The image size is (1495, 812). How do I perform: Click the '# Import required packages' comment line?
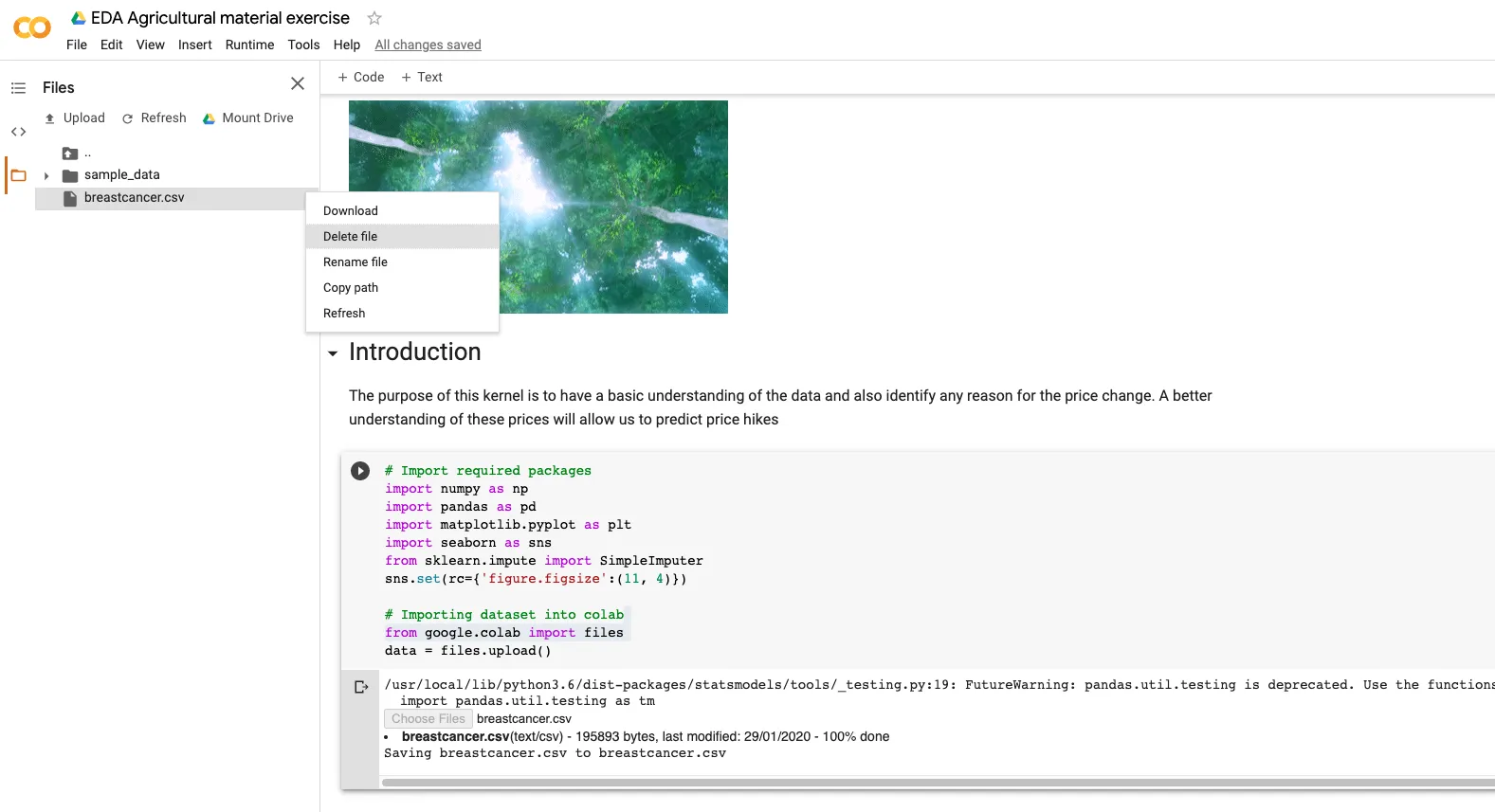pos(488,471)
